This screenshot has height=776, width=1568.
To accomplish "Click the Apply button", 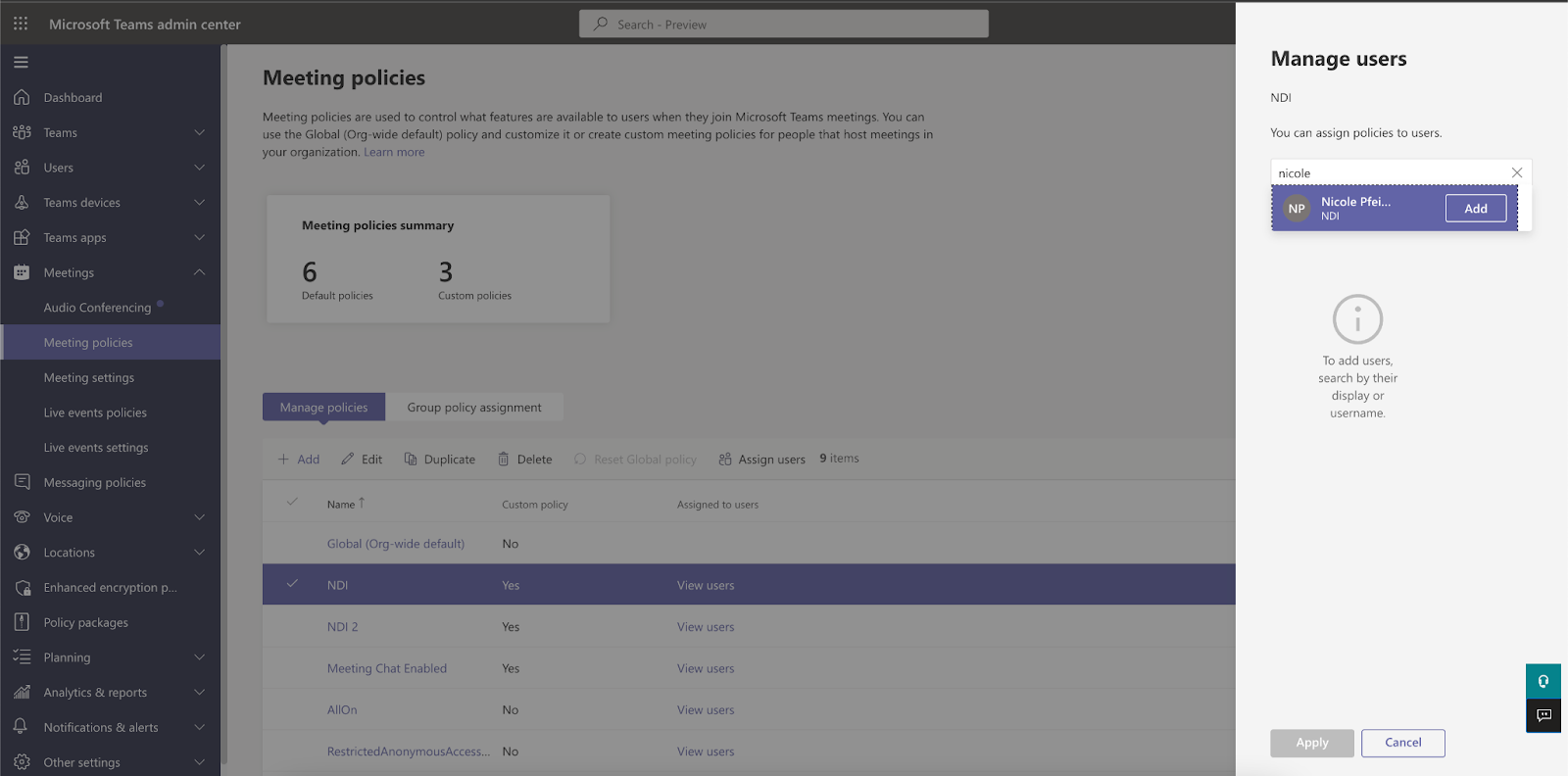I will 1312,743.
